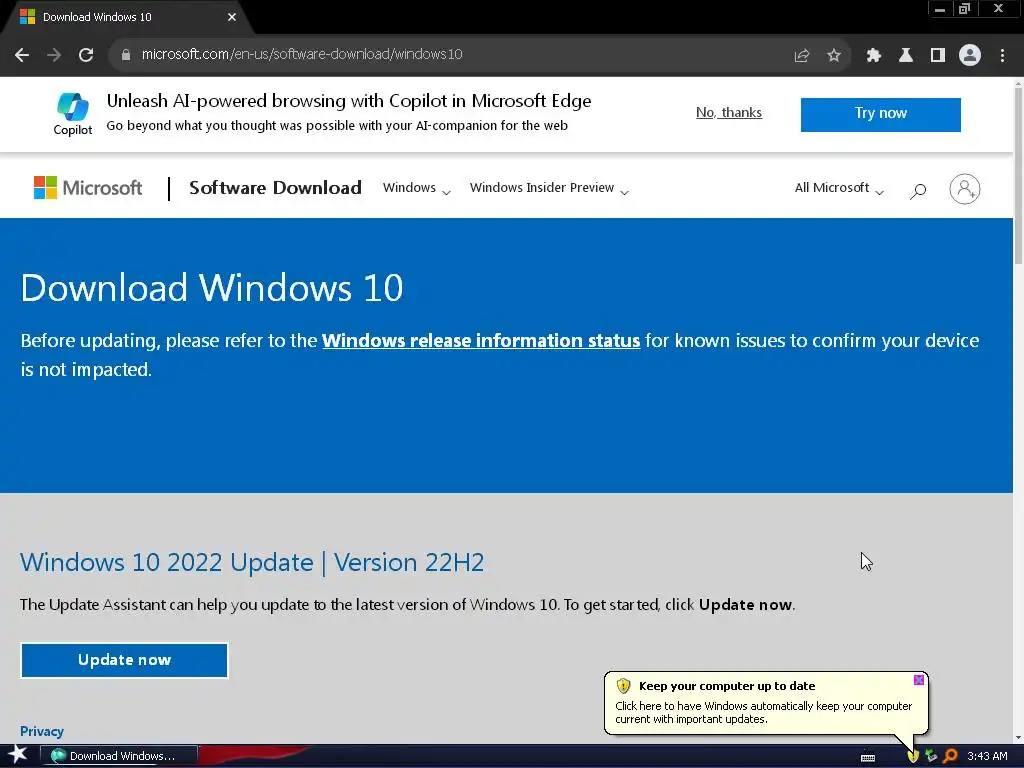1024x768 pixels.
Task: Click the safely remove hardware tray icon
Action: [x=931, y=756]
